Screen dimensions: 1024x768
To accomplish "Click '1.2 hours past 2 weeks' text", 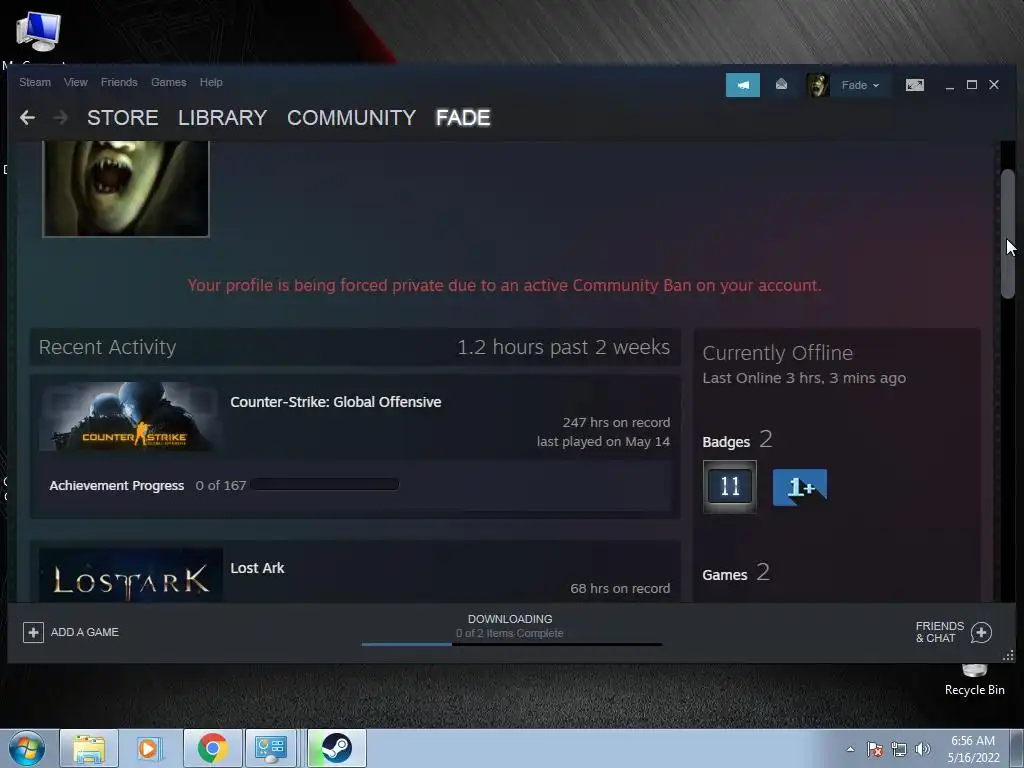I will point(563,347).
